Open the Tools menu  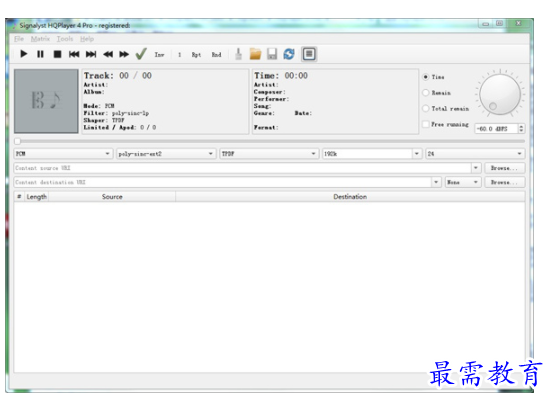tap(65, 39)
